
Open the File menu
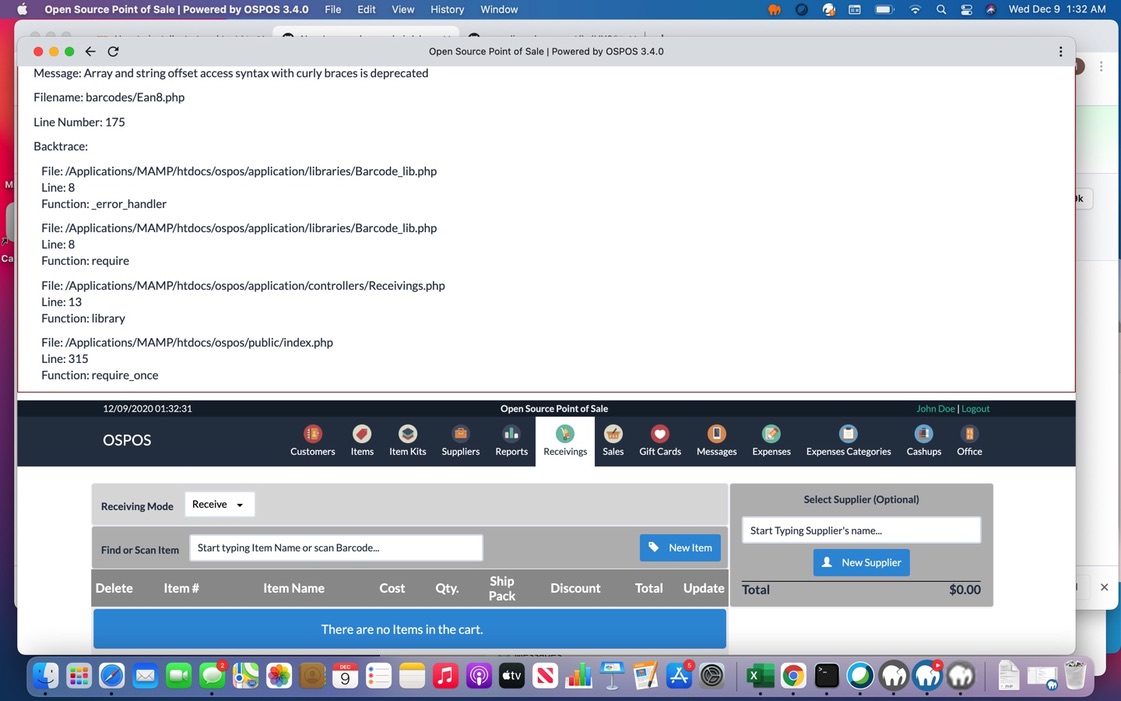click(x=332, y=9)
